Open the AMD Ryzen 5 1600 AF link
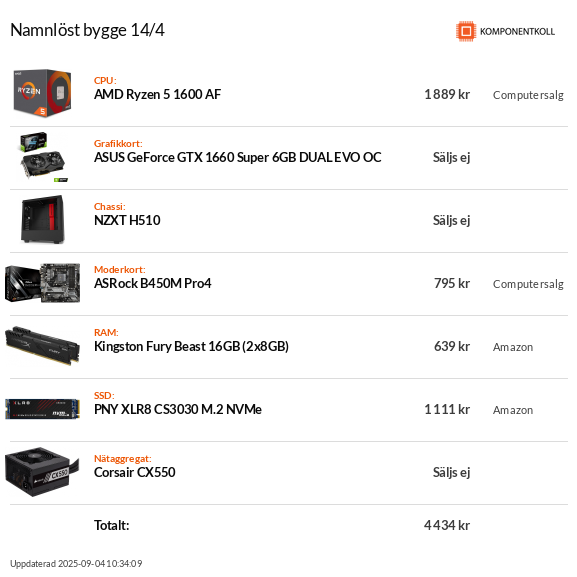Screen dimensions: 577x577 [x=157, y=95]
